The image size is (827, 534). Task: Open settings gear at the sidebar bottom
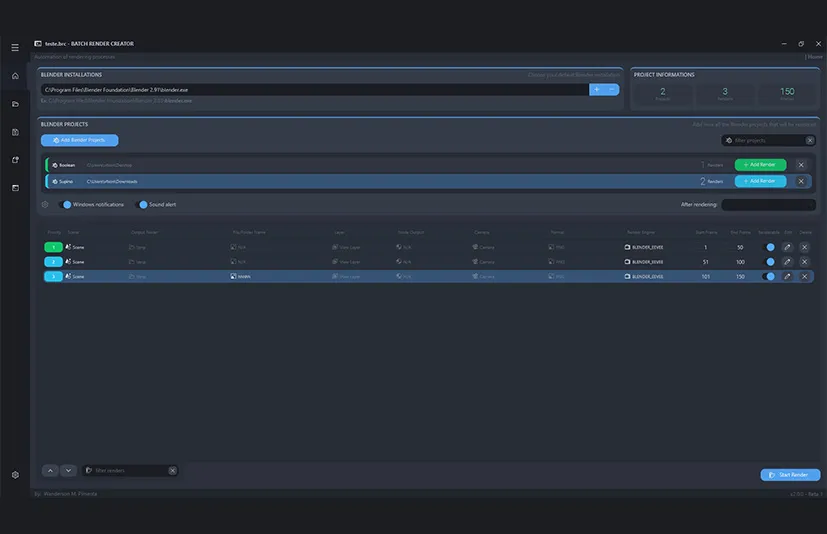[x=15, y=475]
